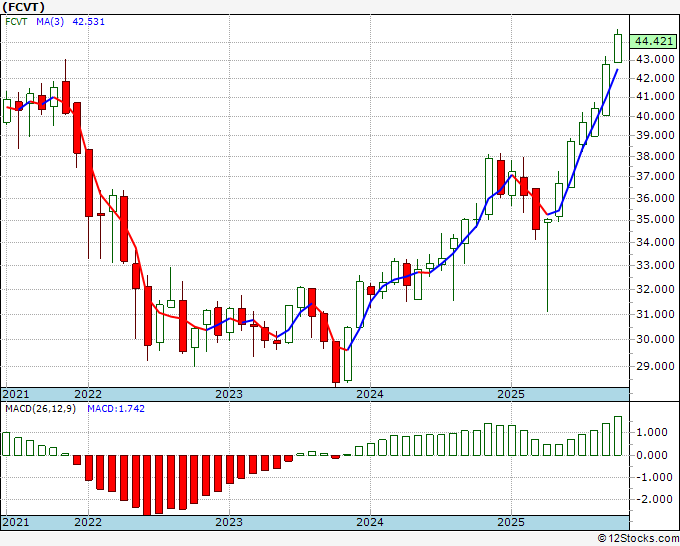The width and height of the screenshot is (680, 546).
Task: Click 2023 on the MACD time axis
Action: 229,522
